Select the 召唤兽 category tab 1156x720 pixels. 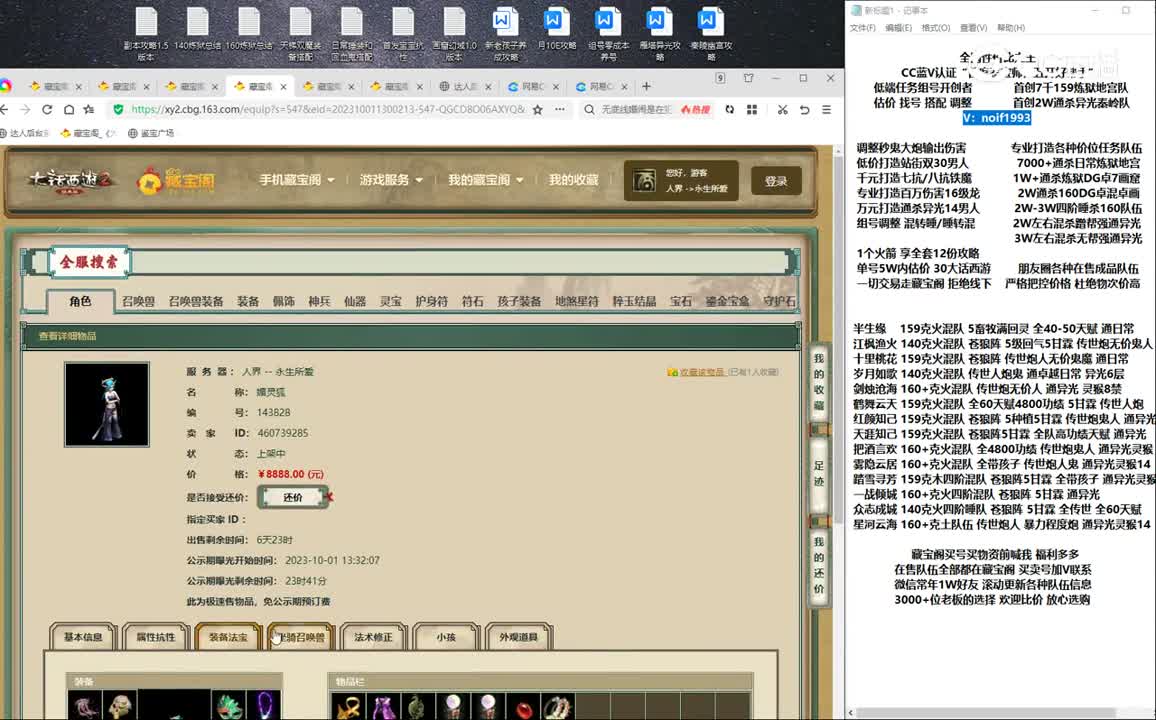point(138,301)
